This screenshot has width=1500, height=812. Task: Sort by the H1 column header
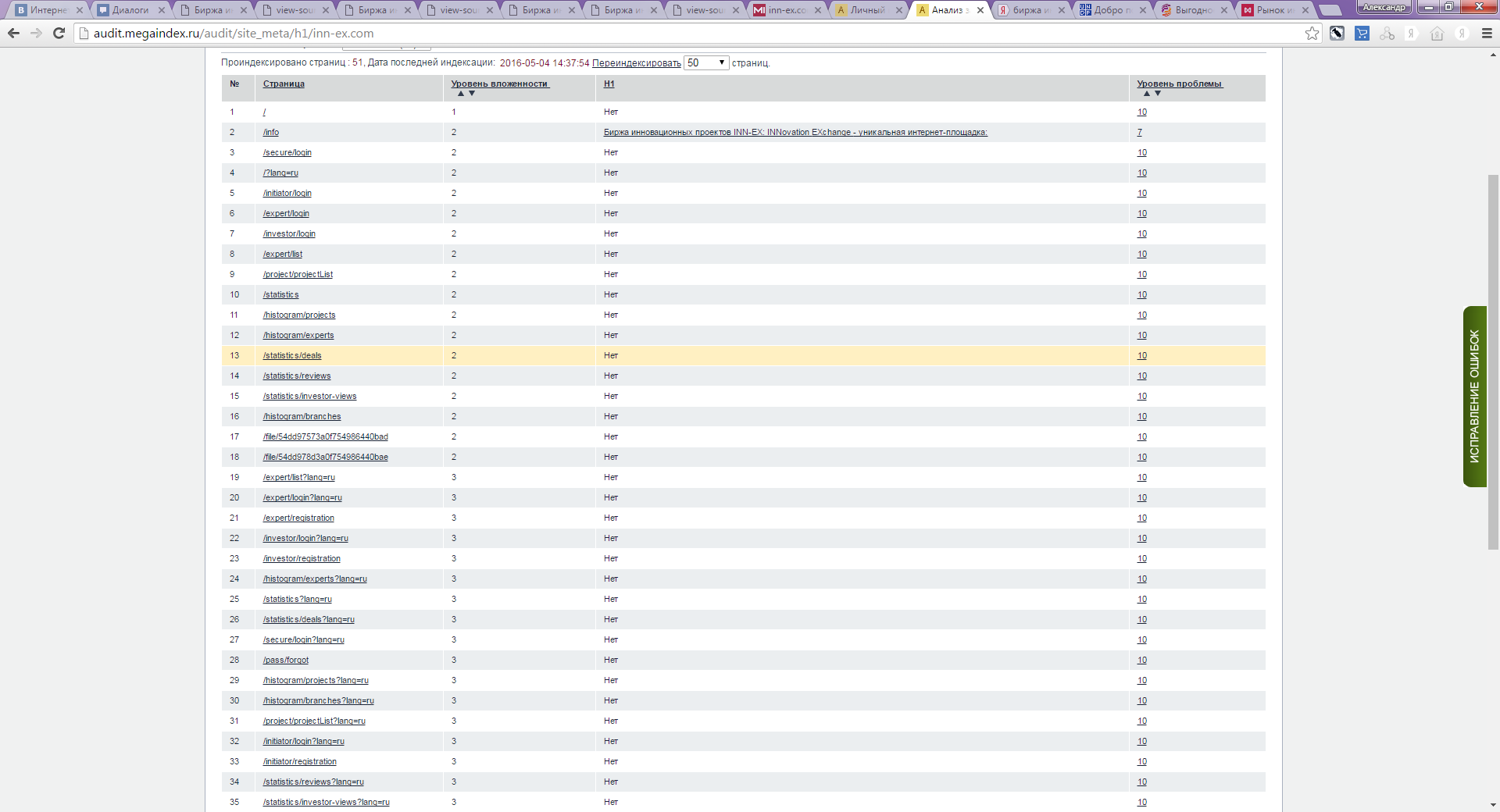(x=609, y=84)
